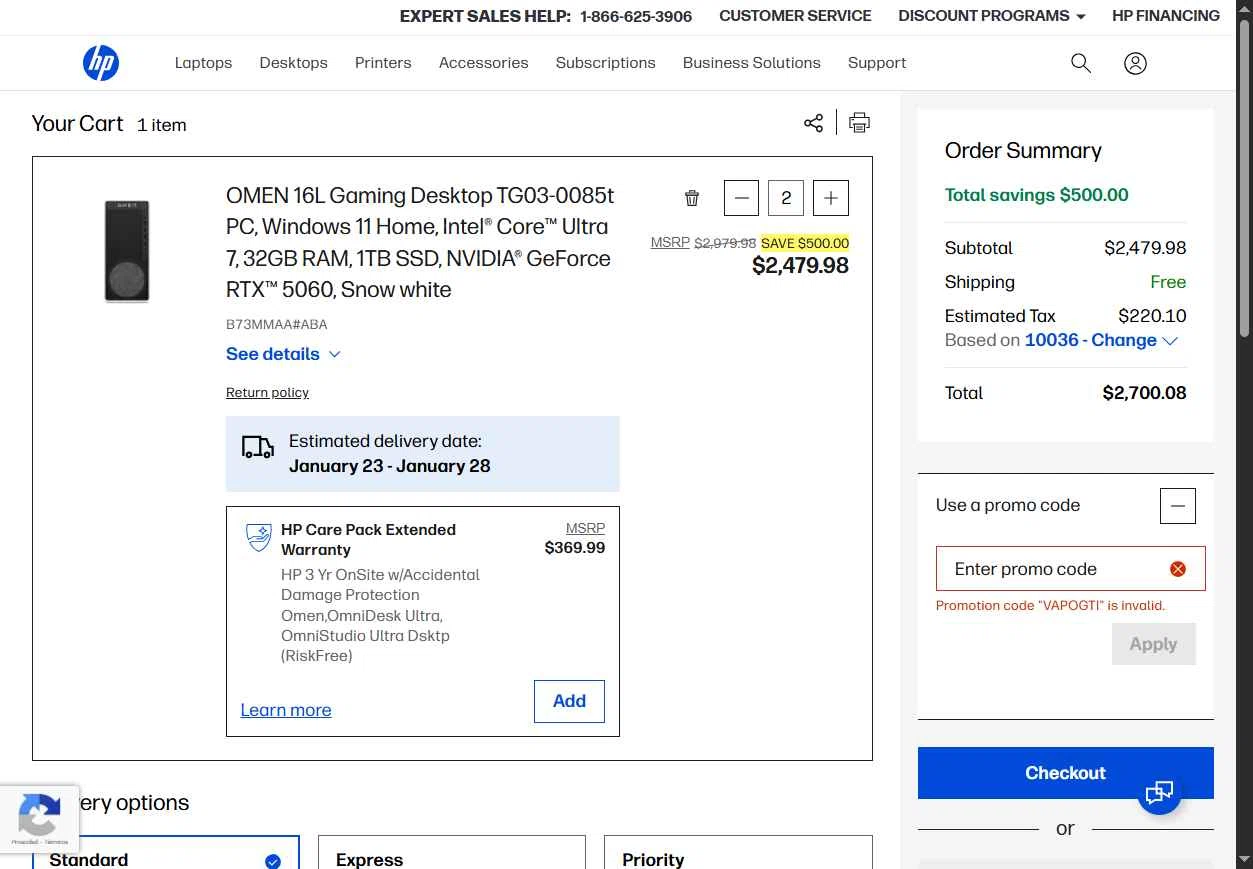1253x869 pixels.
Task: Select the Standard delivery option
Action: (165, 853)
